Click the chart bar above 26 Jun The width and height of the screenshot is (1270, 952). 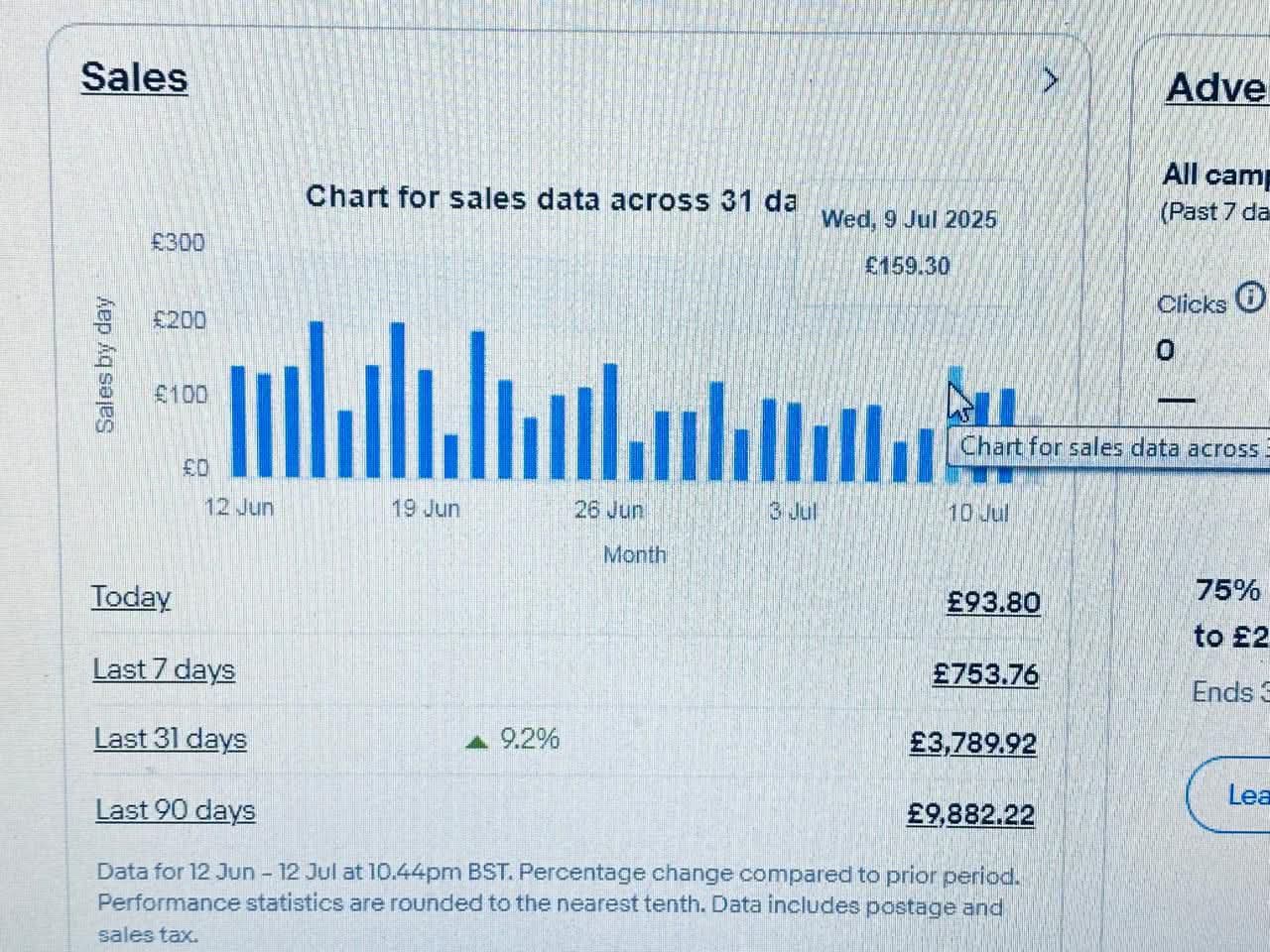coord(610,421)
